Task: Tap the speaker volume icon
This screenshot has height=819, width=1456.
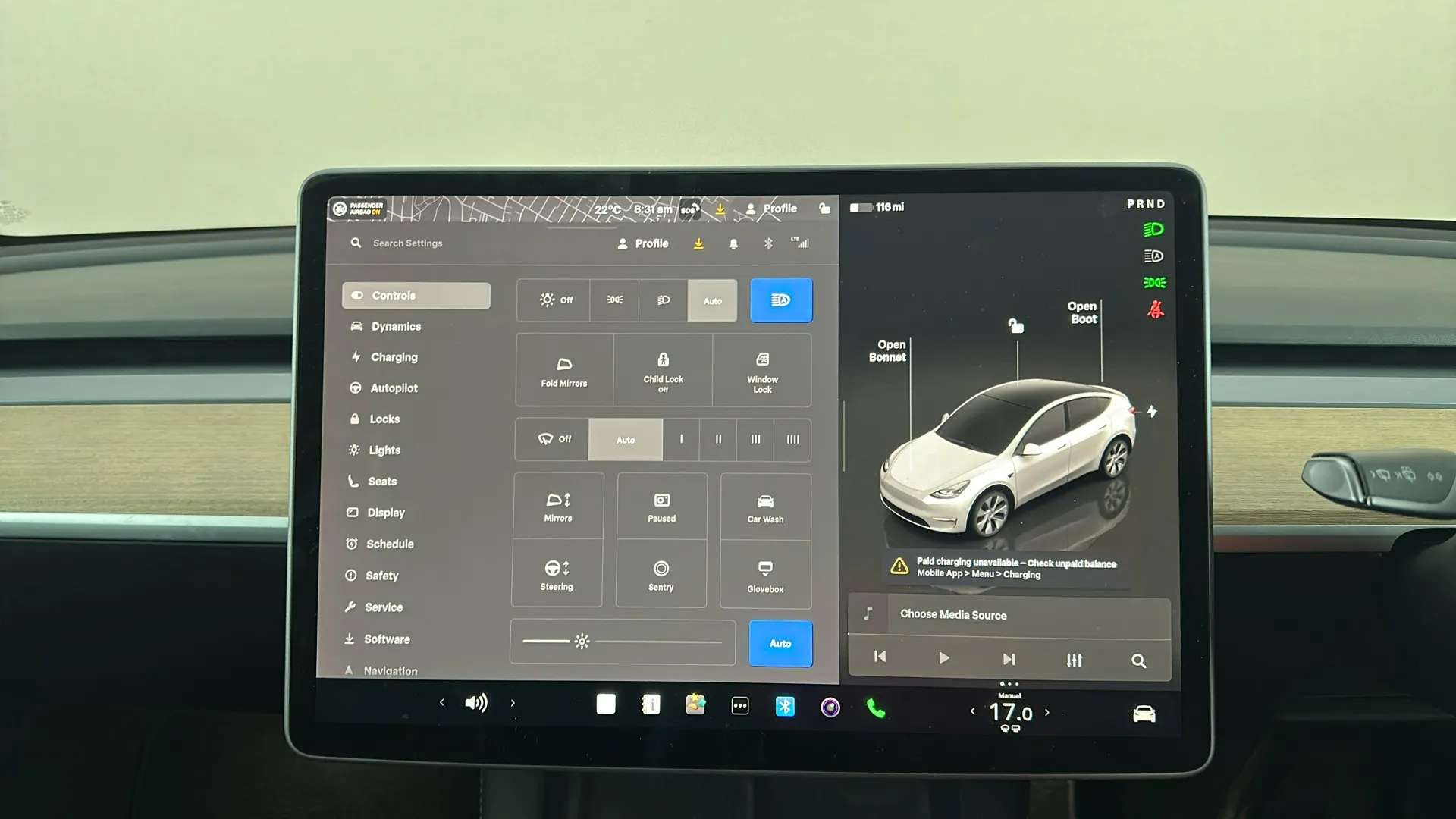Action: point(476,703)
